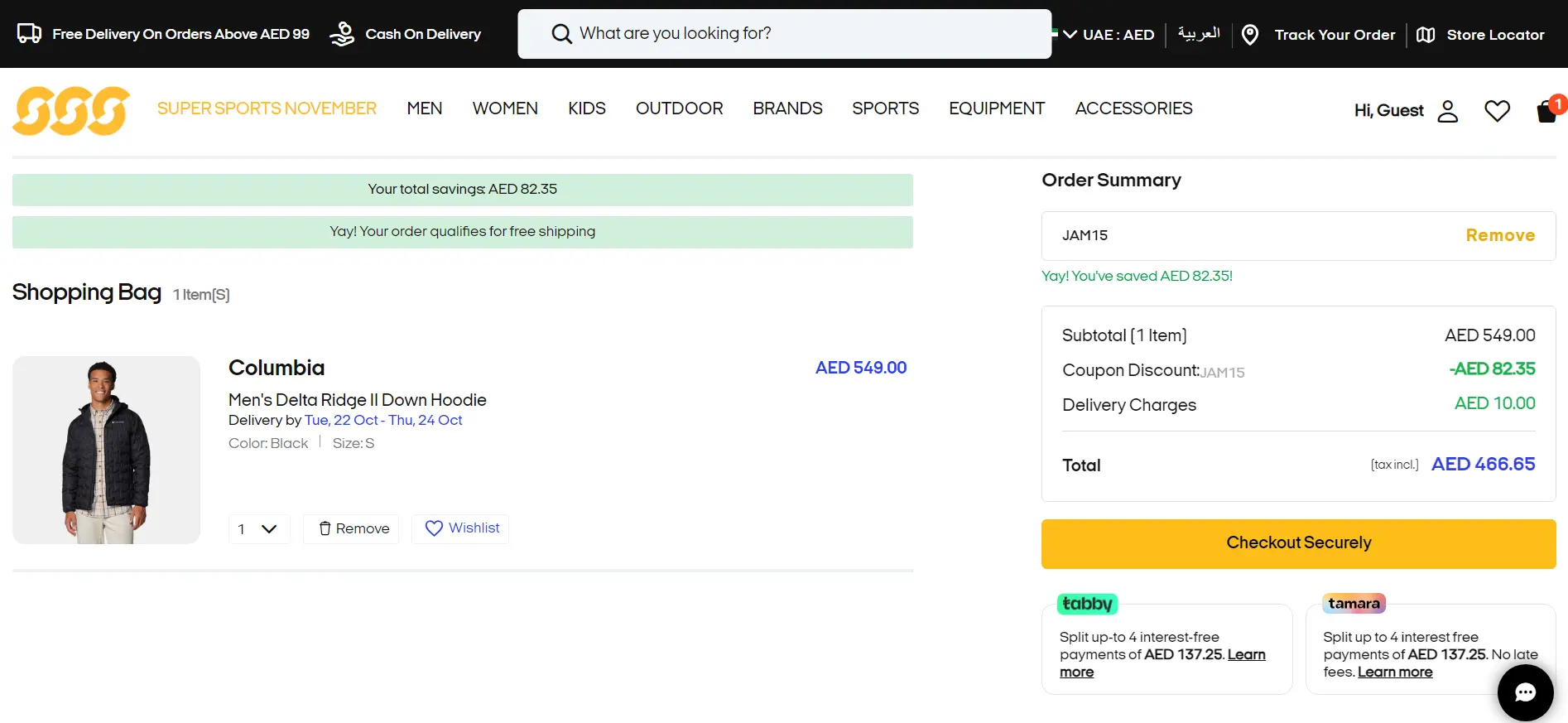Open the SUPER SPORTS NOVEMBER menu

tap(267, 108)
